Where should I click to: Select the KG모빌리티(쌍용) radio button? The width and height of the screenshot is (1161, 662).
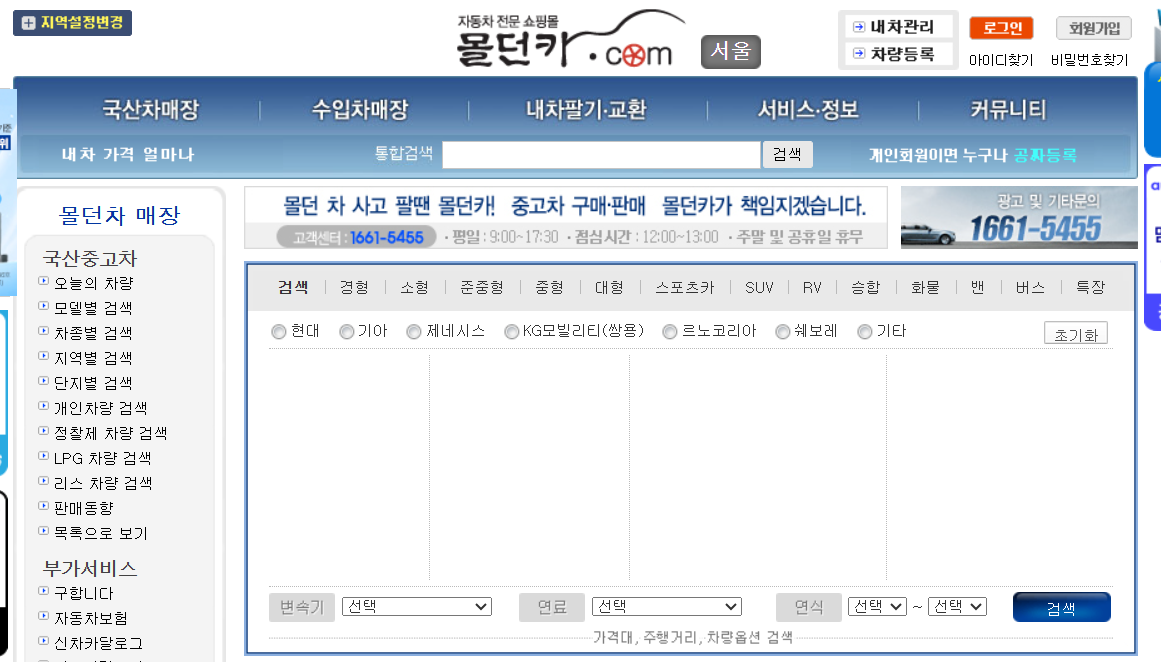511,332
